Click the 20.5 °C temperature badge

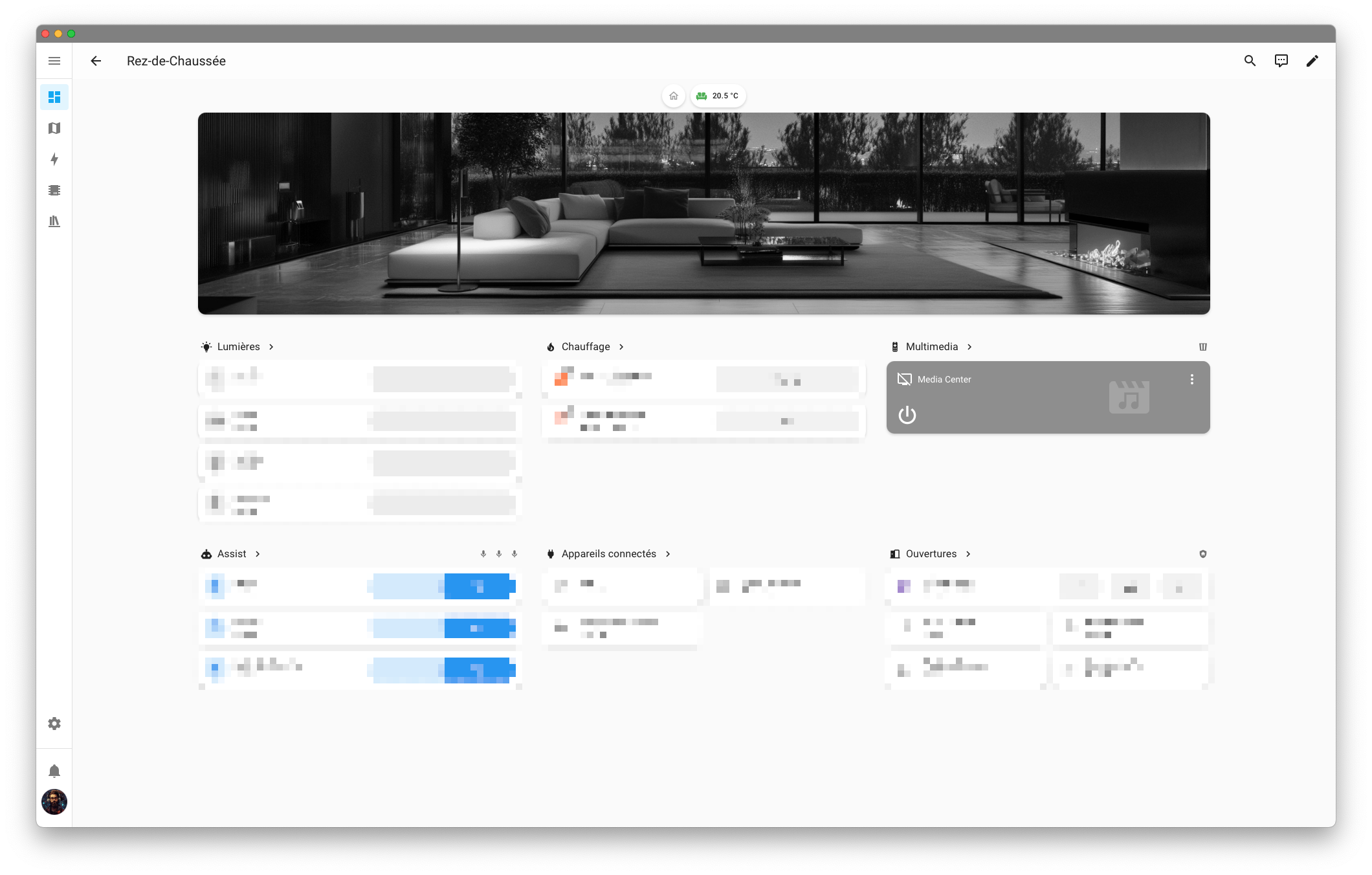(x=718, y=96)
